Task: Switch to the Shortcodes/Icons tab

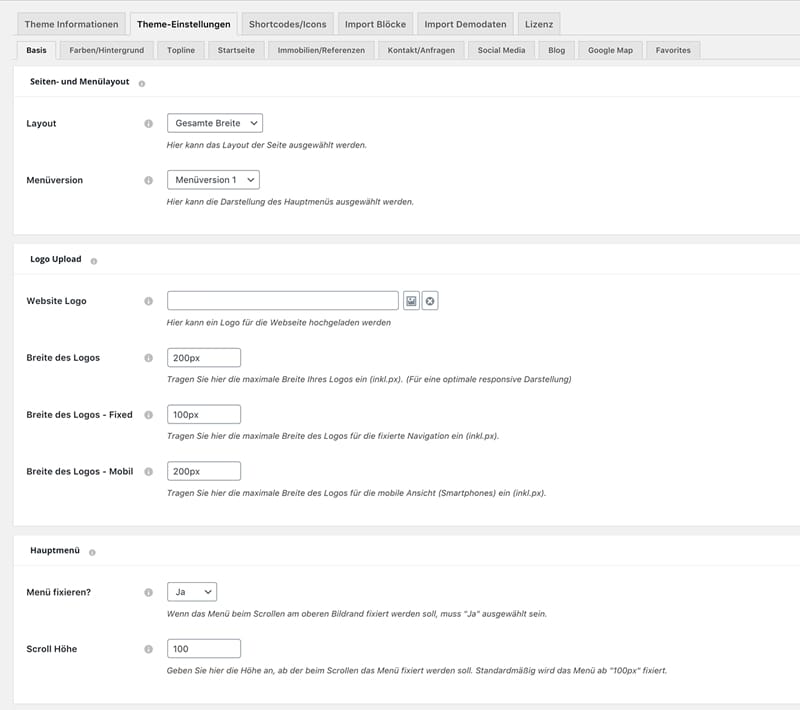Action: point(287,24)
